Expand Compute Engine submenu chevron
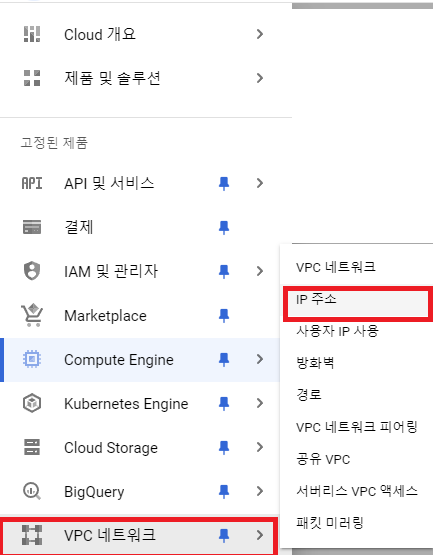This screenshot has width=433, height=555. tap(260, 359)
